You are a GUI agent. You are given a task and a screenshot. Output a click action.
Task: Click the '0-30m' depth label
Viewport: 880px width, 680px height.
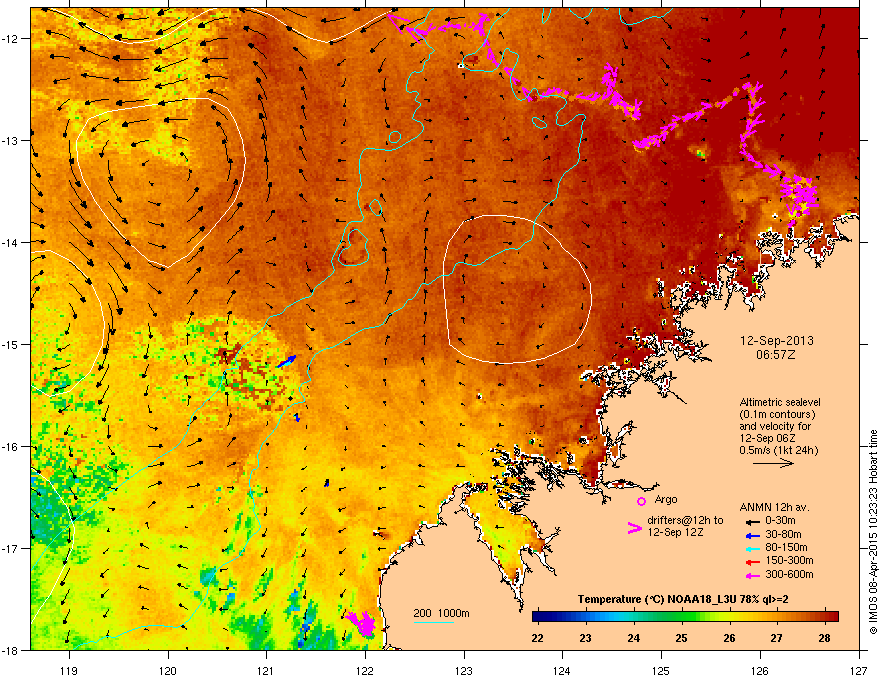(x=780, y=521)
